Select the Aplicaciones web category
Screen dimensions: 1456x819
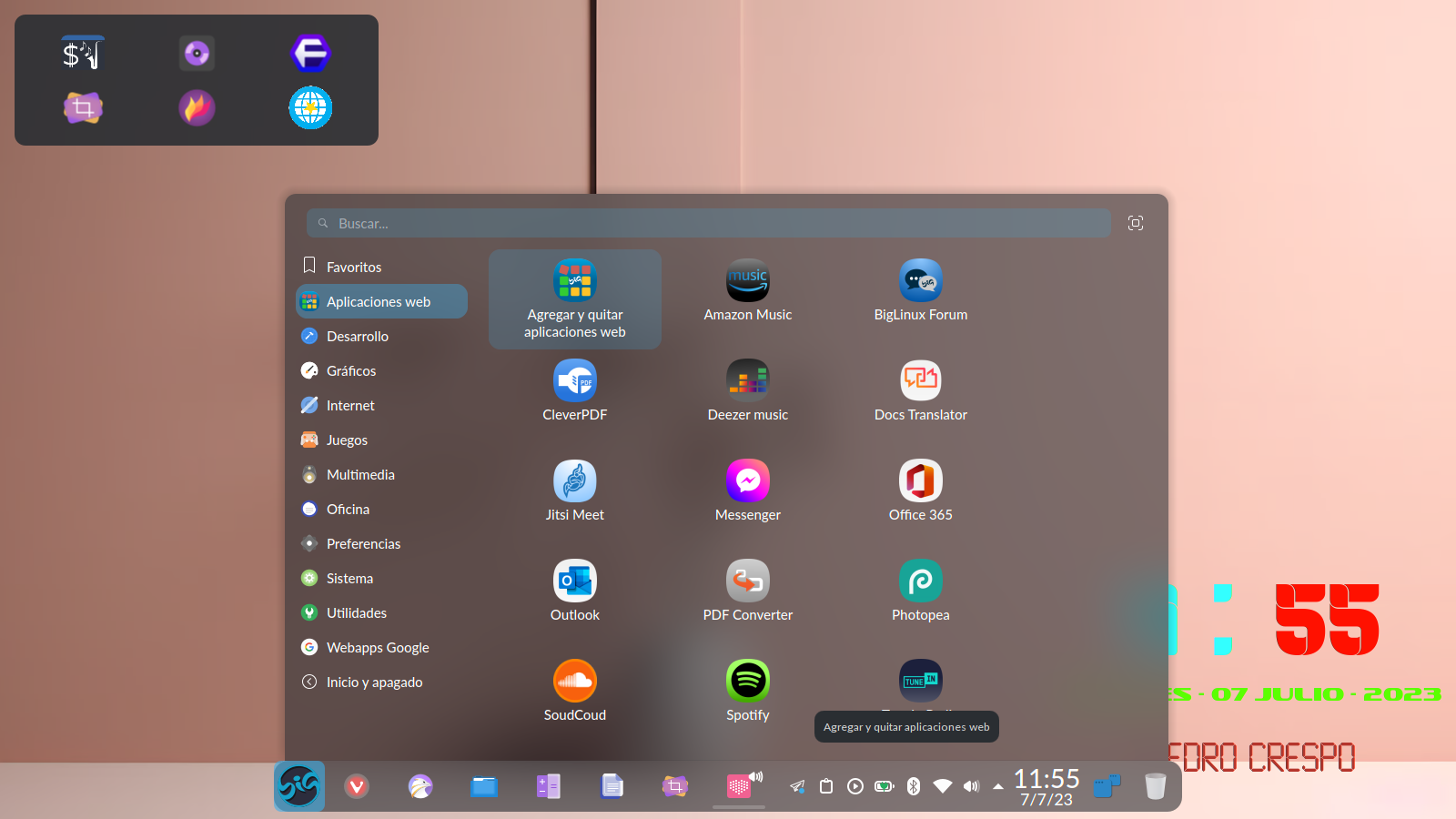(x=381, y=301)
